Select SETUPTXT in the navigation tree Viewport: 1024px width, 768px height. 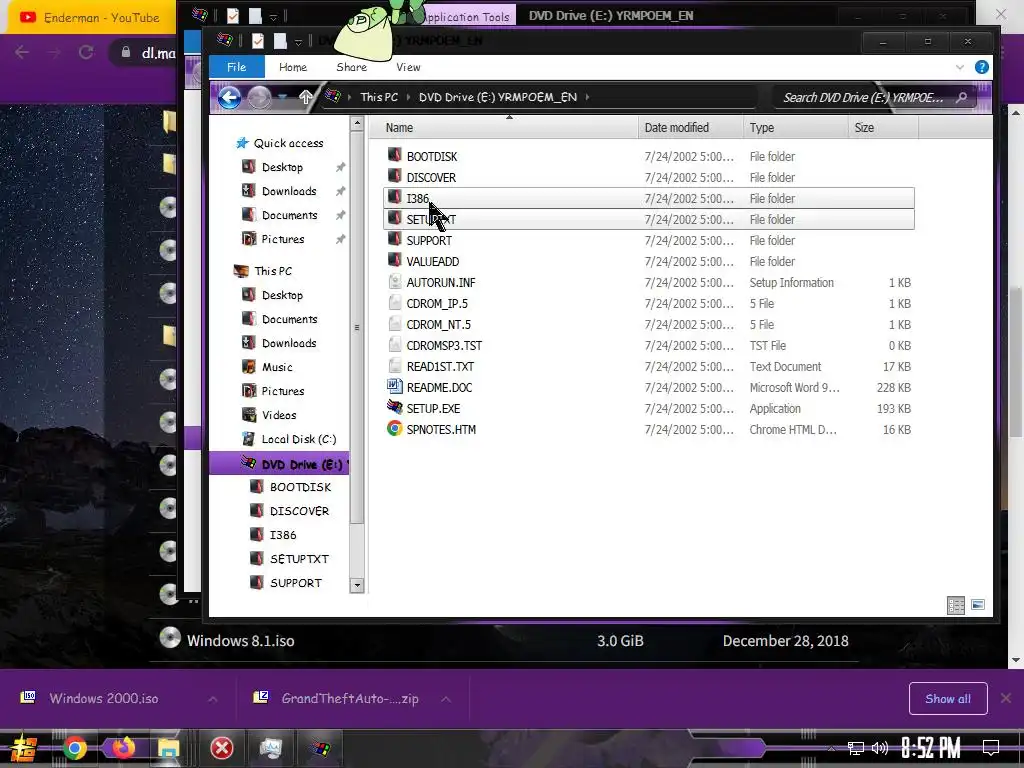tap(298, 559)
